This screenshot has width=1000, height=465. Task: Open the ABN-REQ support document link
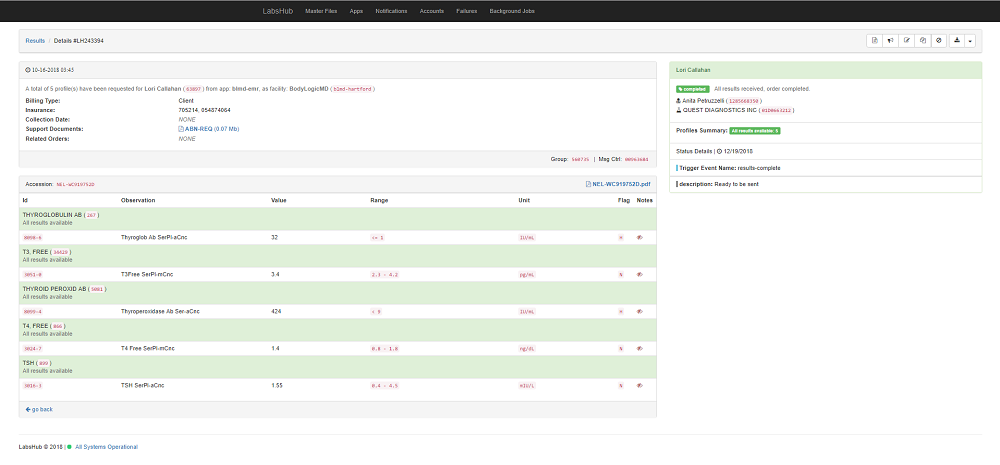(208, 129)
